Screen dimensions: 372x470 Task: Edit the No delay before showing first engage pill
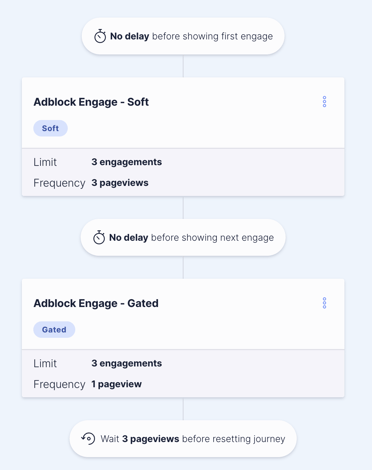tap(183, 36)
